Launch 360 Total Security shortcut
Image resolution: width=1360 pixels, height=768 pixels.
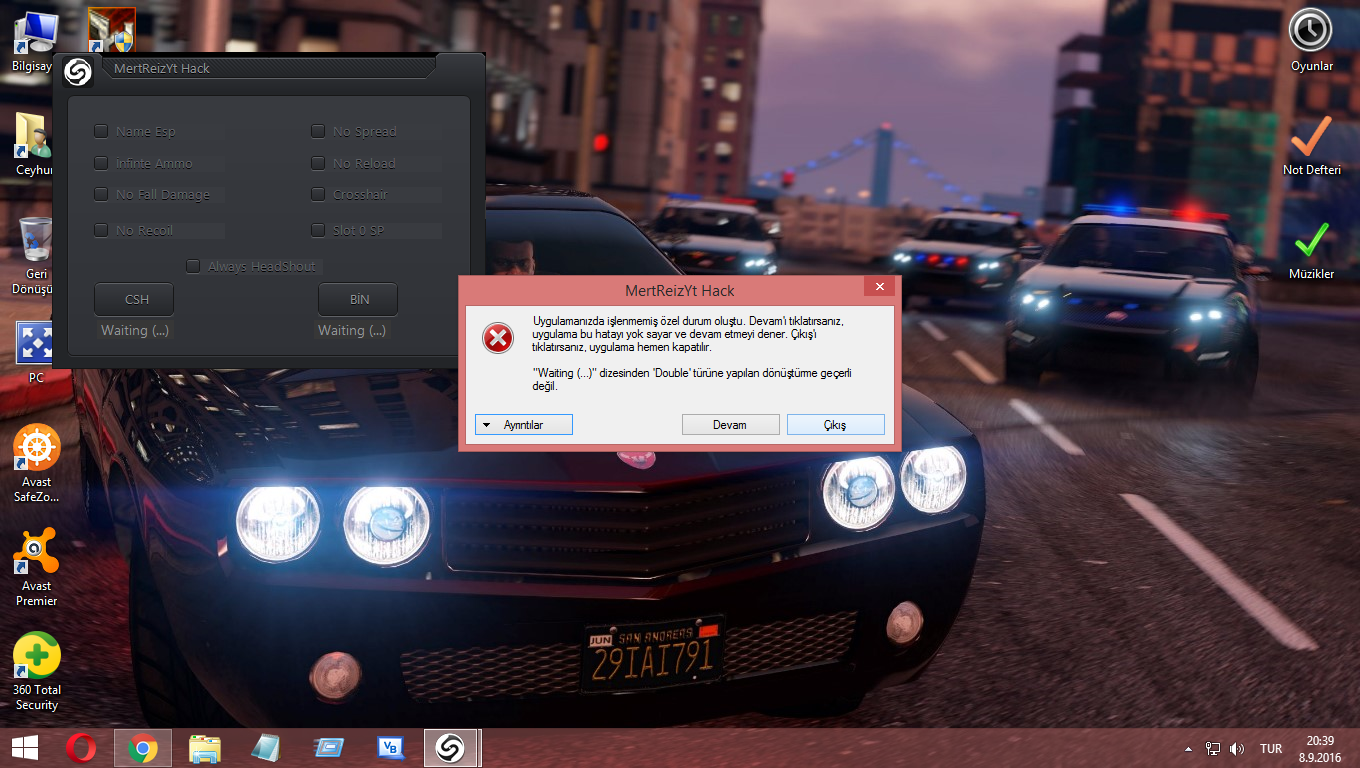[x=36, y=672]
